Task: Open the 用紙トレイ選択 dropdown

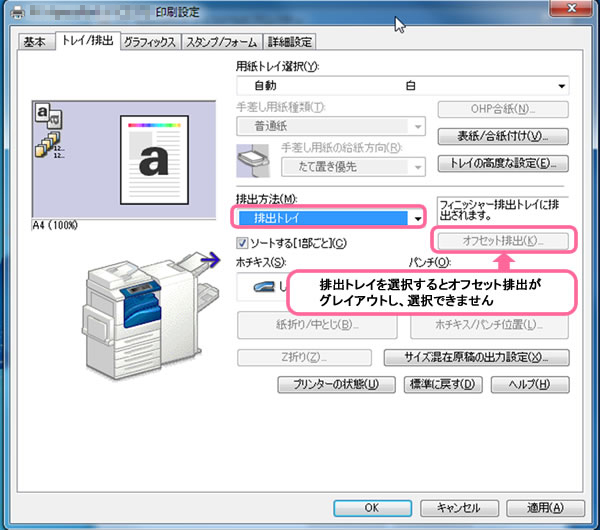Action: click(400, 87)
